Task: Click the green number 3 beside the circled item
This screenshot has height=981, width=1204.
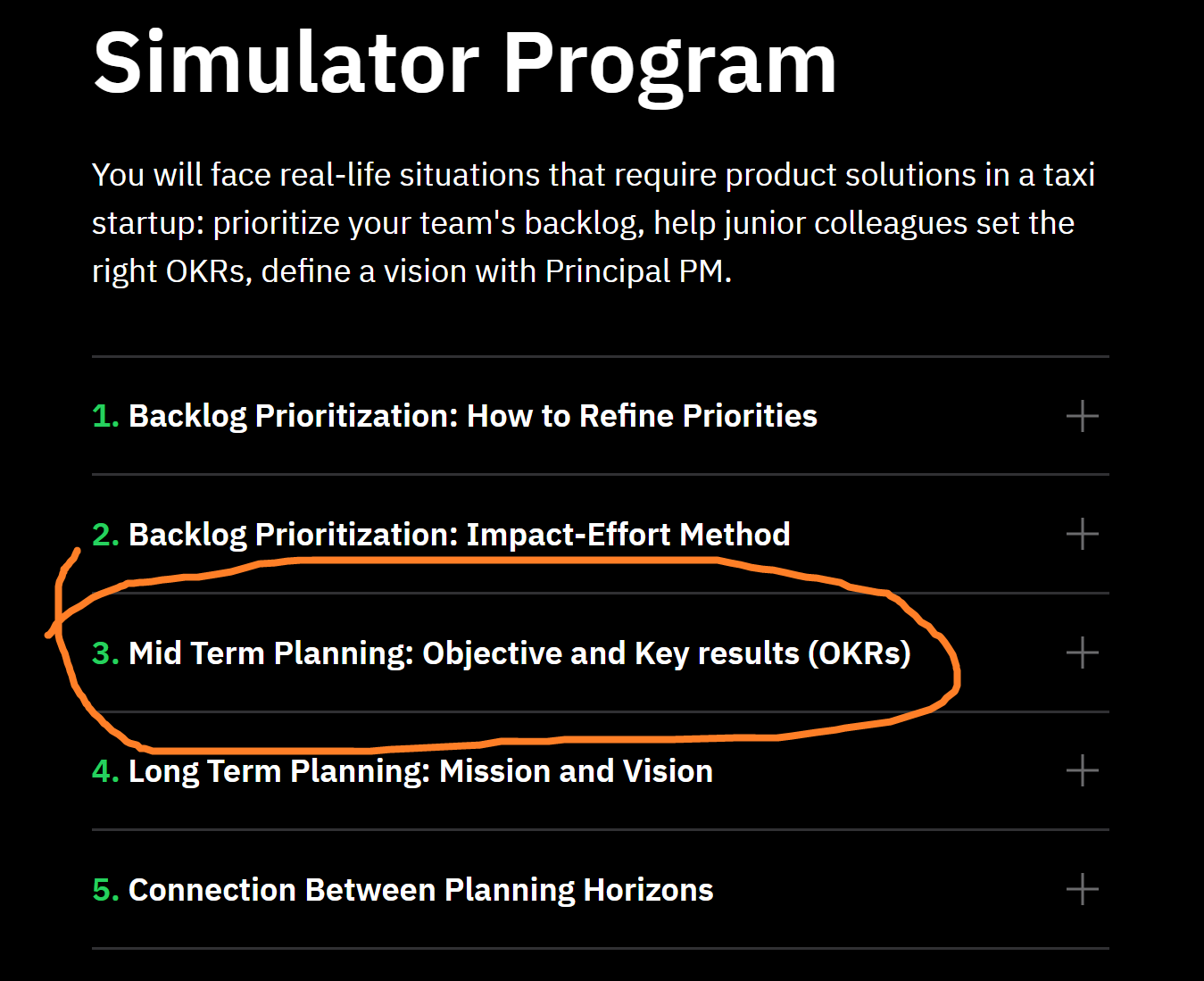Action: pos(104,653)
